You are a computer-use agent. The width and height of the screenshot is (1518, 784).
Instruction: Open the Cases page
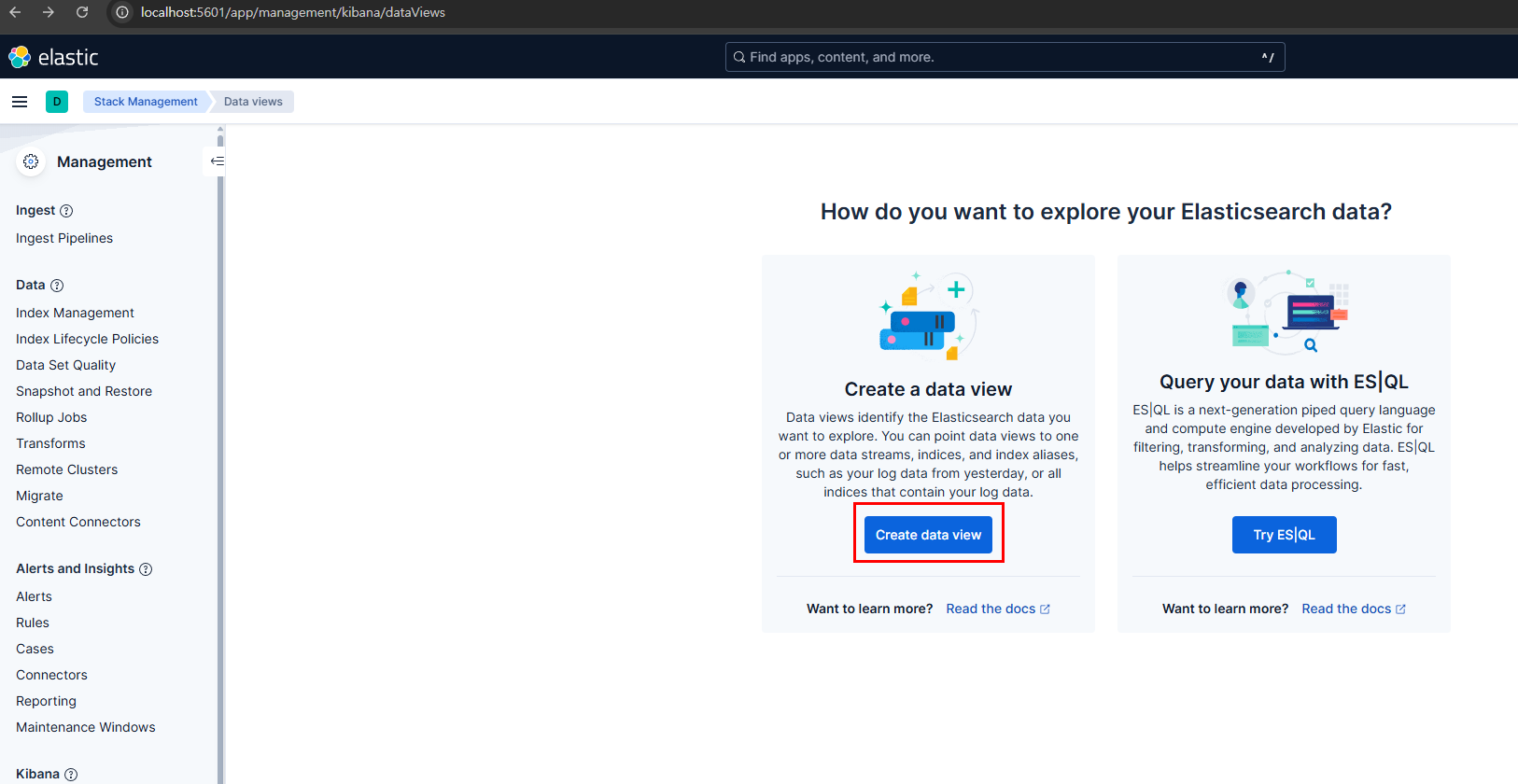coord(35,649)
